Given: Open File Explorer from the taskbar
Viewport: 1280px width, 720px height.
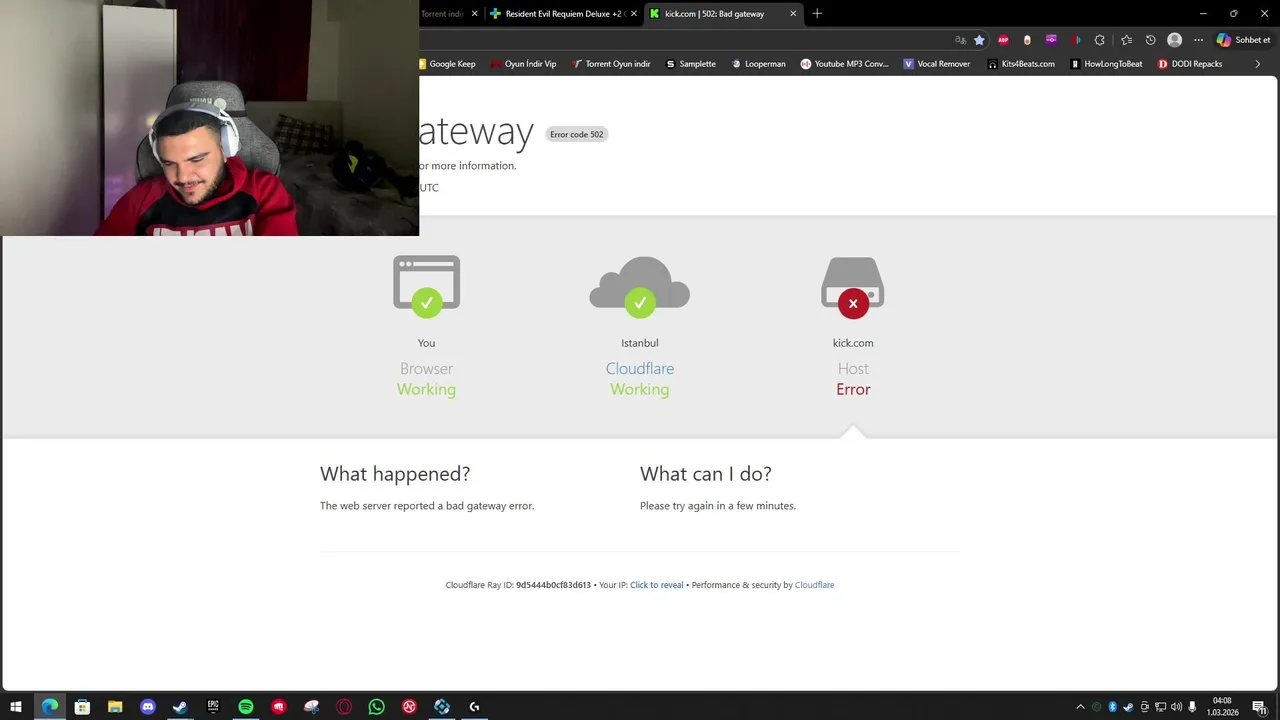Looking at the screenshot, I should (x=115, y=707).
